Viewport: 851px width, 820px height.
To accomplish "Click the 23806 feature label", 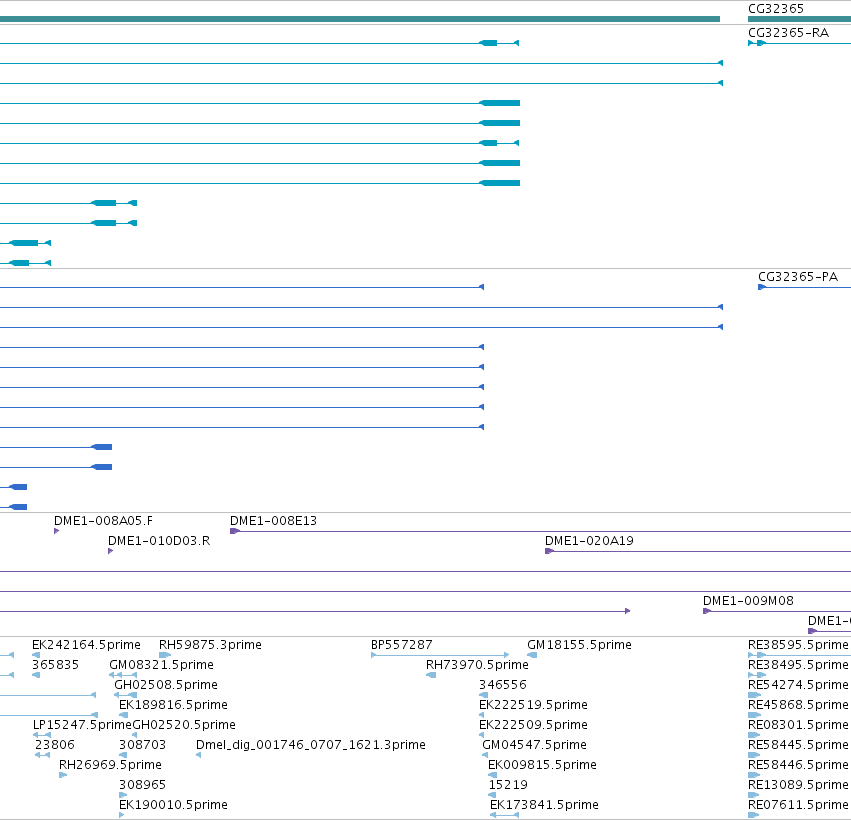I will (x=55, y=745).
